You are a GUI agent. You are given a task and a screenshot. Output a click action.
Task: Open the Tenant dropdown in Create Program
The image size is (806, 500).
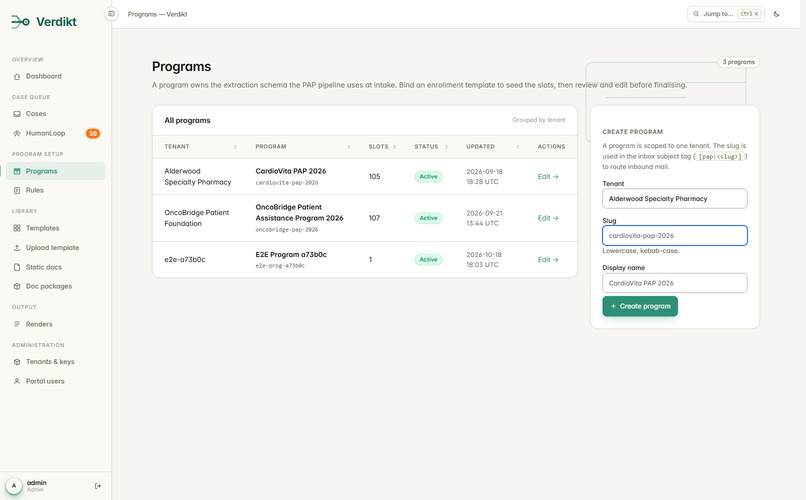coord(675,199)
